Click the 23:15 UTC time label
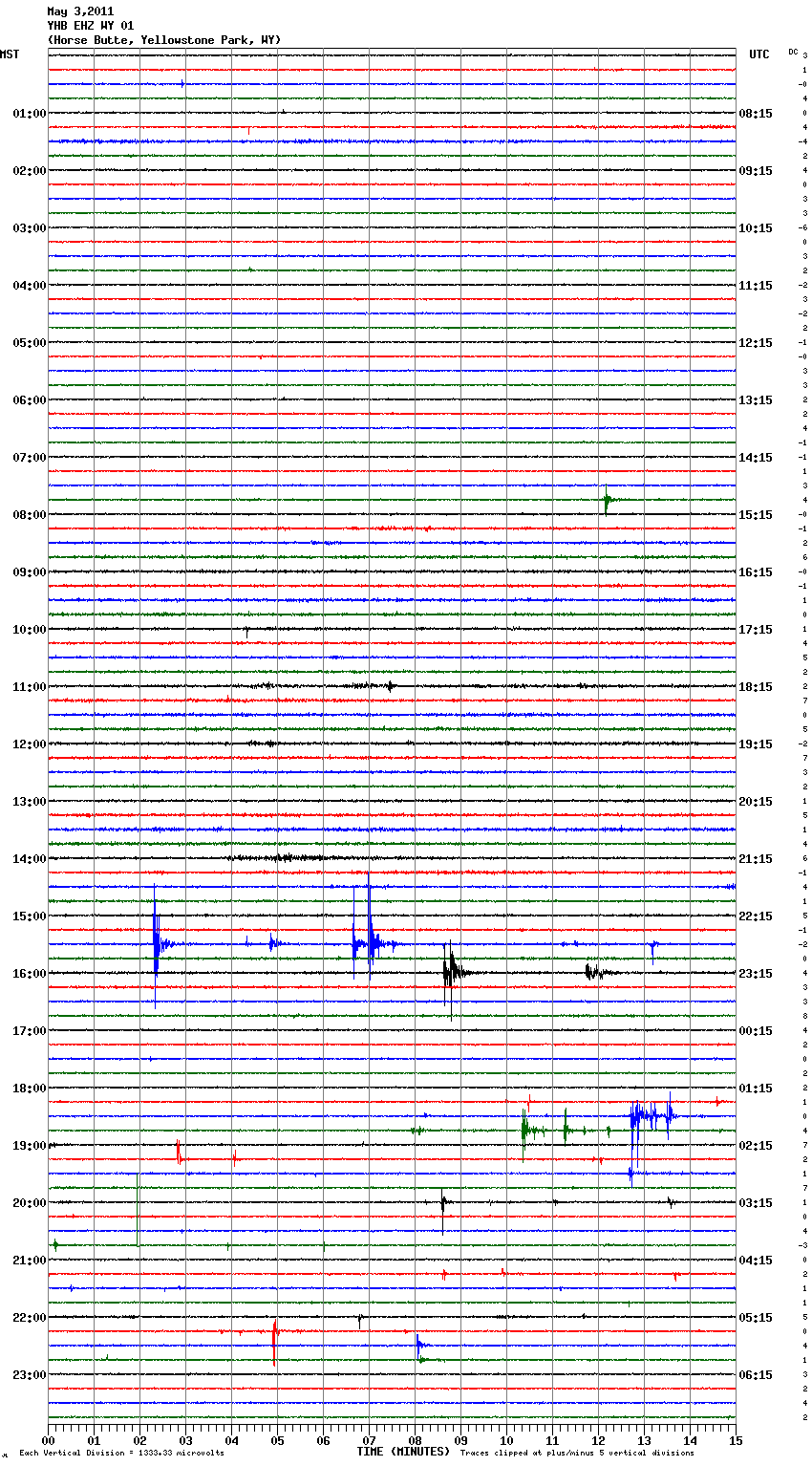 pos(756,974)
